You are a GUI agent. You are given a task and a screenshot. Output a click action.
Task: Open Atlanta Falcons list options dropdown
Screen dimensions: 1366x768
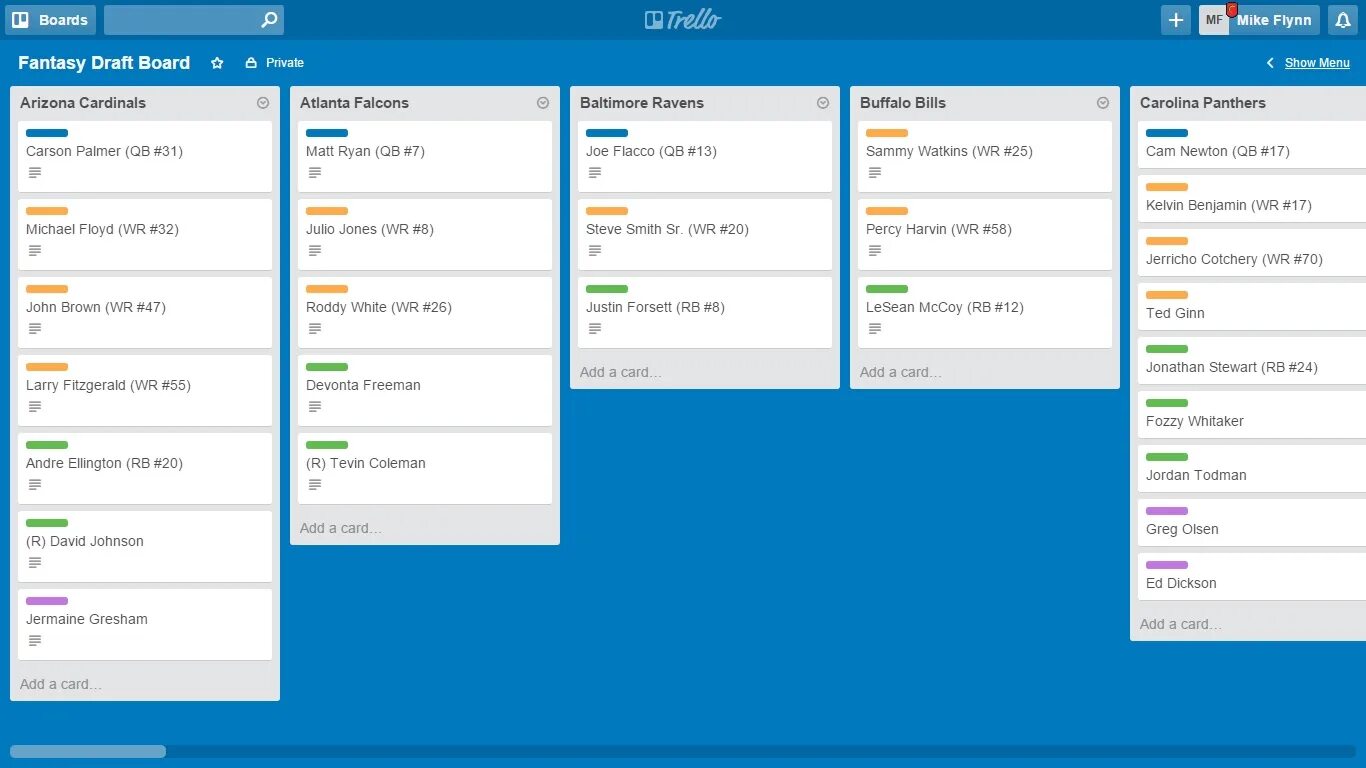click(543, 103)
